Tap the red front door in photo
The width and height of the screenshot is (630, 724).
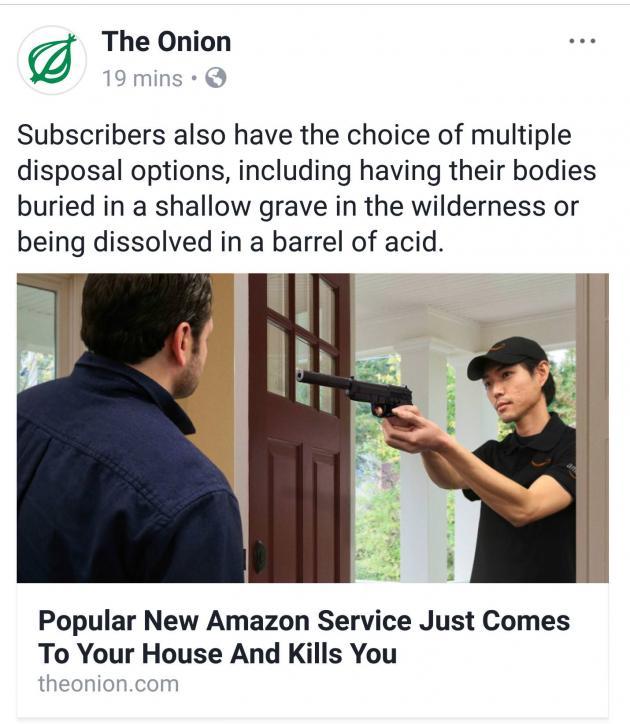tap(300, 428)
